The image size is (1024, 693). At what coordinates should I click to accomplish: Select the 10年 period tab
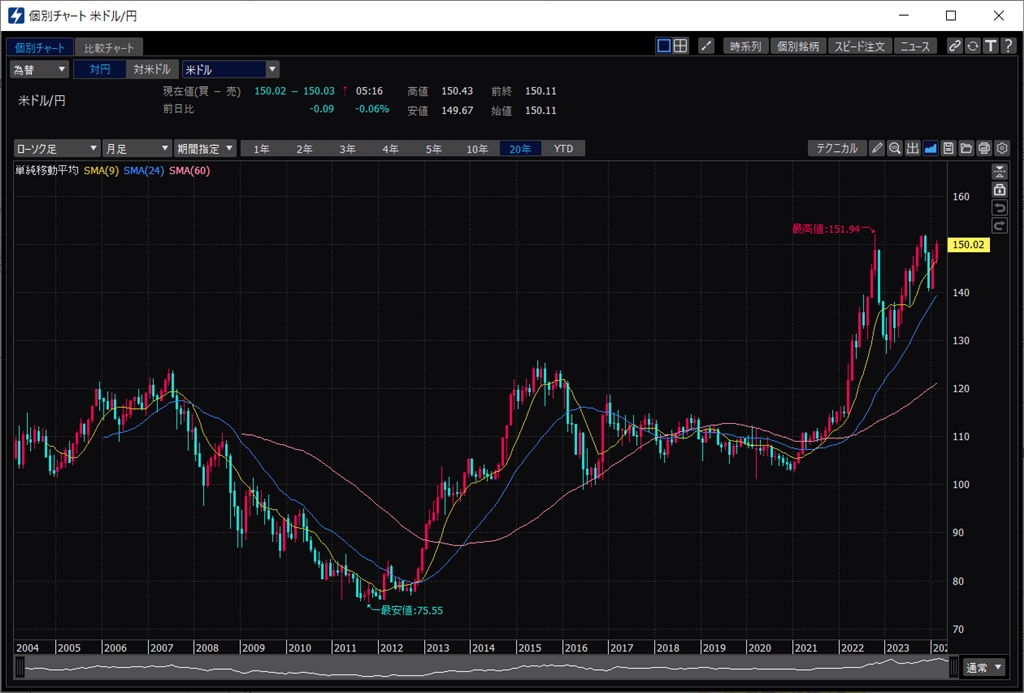pyautogui.click(x=478, y=149)
